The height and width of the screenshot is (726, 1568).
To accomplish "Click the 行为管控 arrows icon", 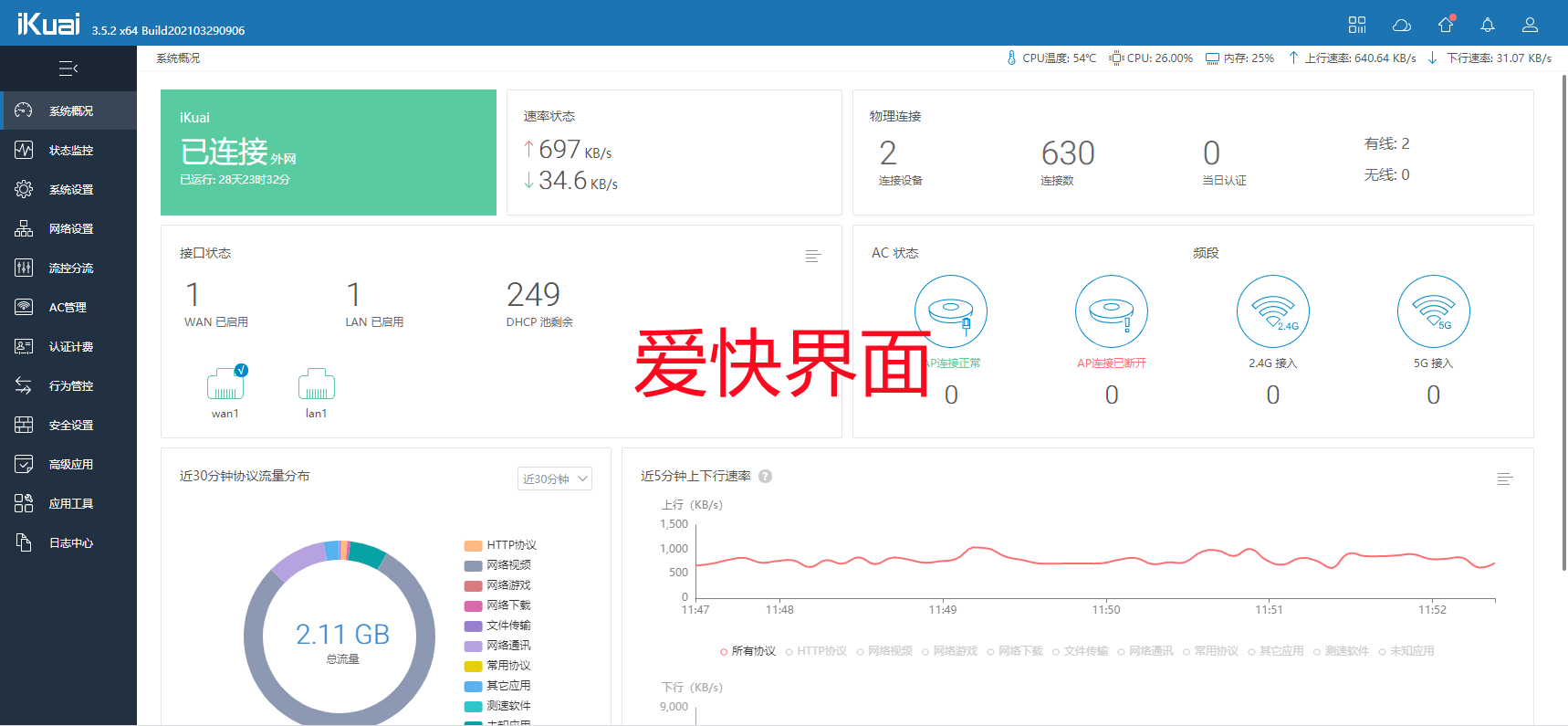I will 24,385.
